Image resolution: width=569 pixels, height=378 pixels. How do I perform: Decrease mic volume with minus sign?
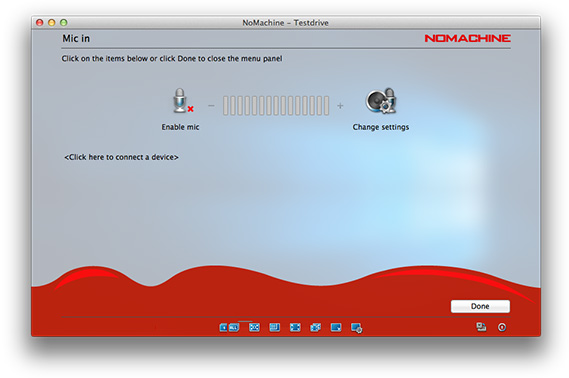[211, 106]
